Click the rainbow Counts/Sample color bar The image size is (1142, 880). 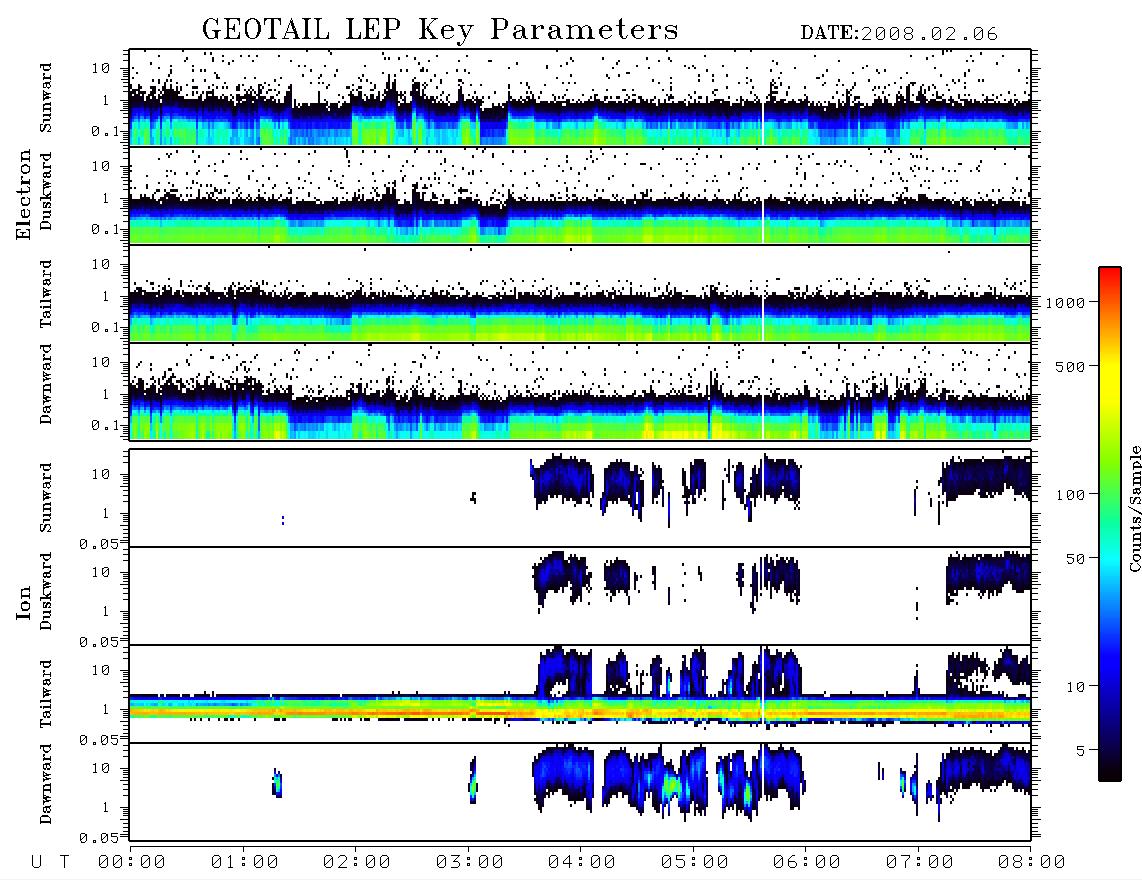click(1109, 524)
